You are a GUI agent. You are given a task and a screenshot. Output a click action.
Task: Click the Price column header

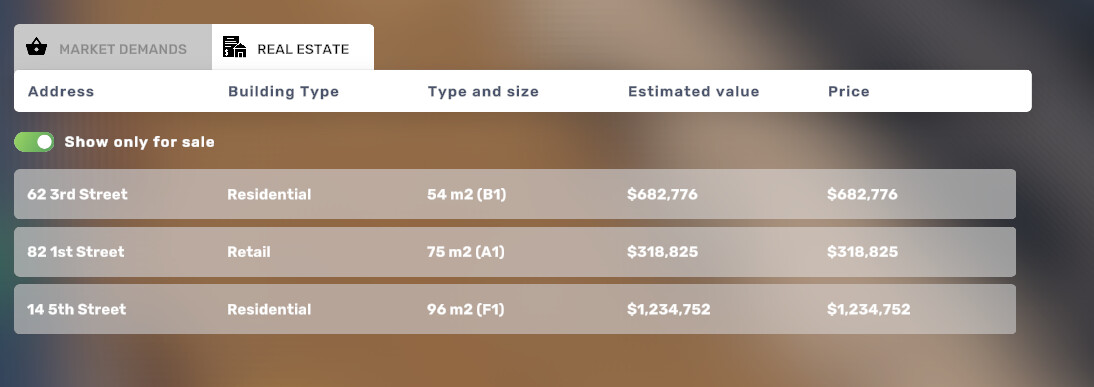(848, 91)
